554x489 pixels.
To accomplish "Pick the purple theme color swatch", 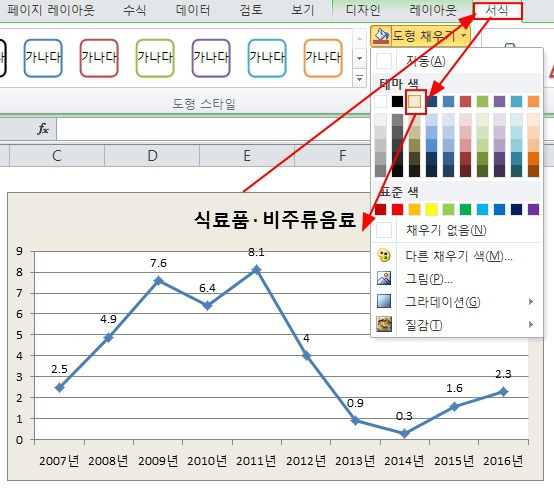I will point(500,101).
